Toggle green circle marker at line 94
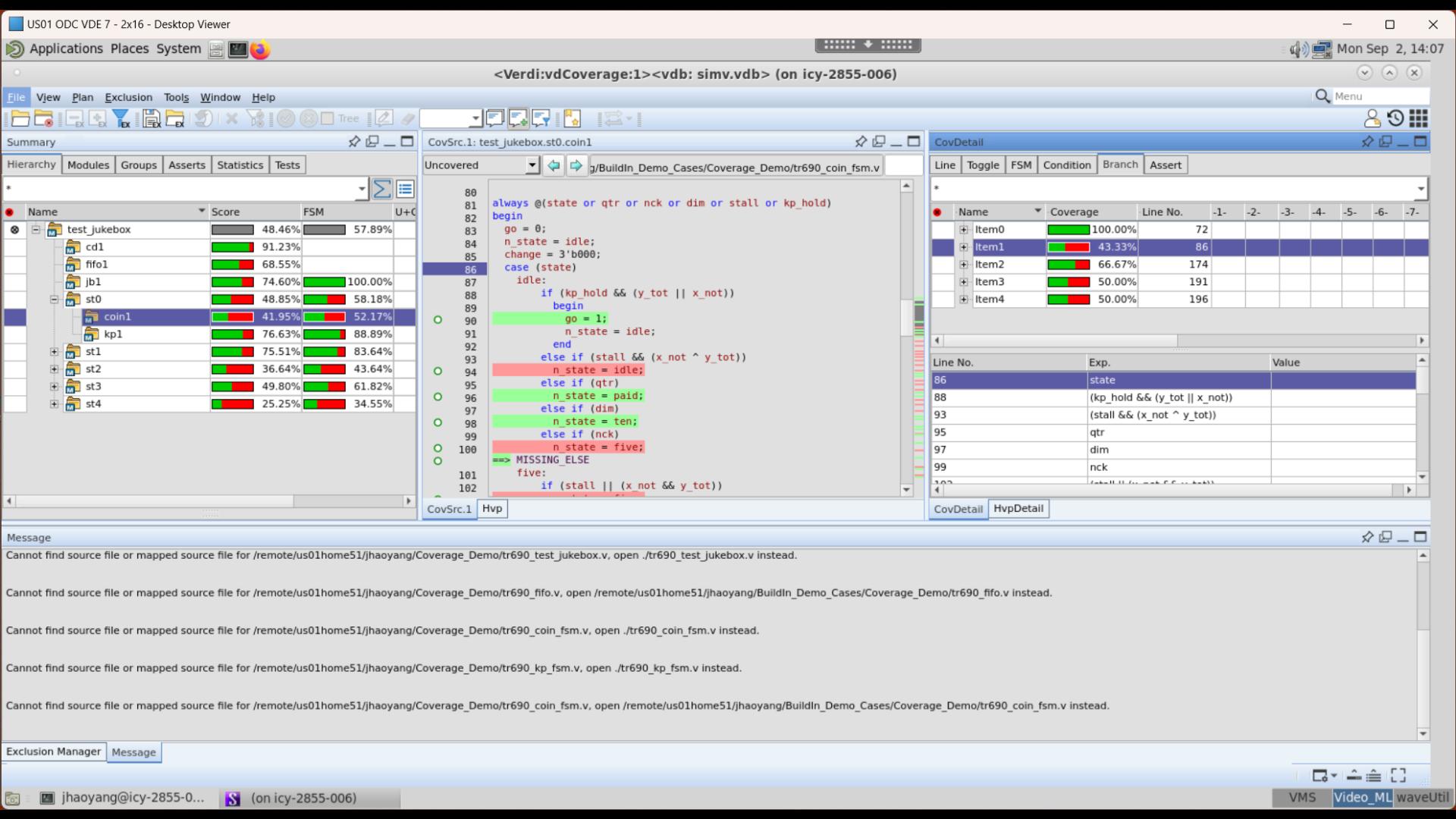1456x819 pixels. (438, 372)
